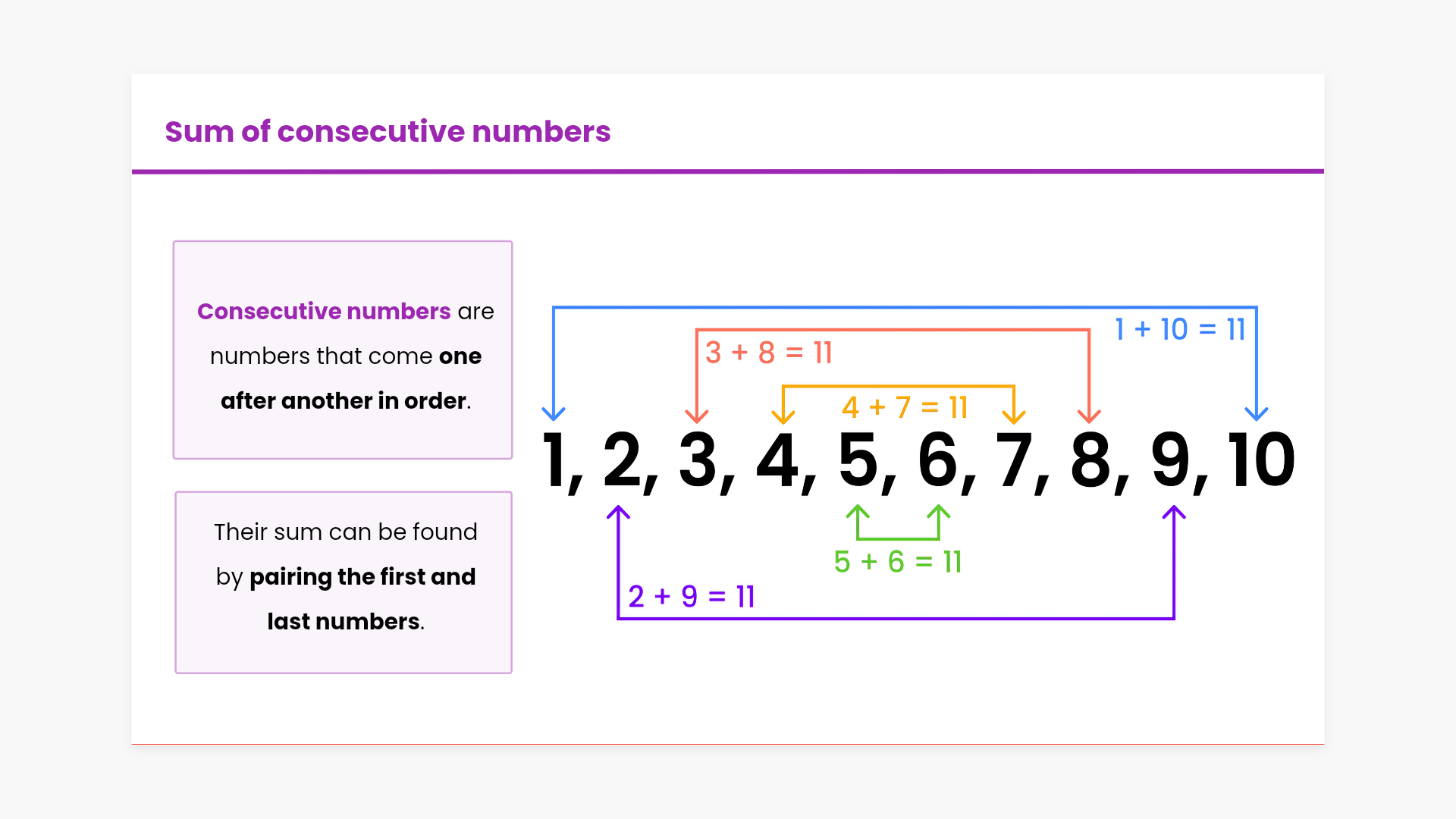Click the large number 10 in the sequence
The width and height of the screenshot is (1456, 819).
(1262, 461)
